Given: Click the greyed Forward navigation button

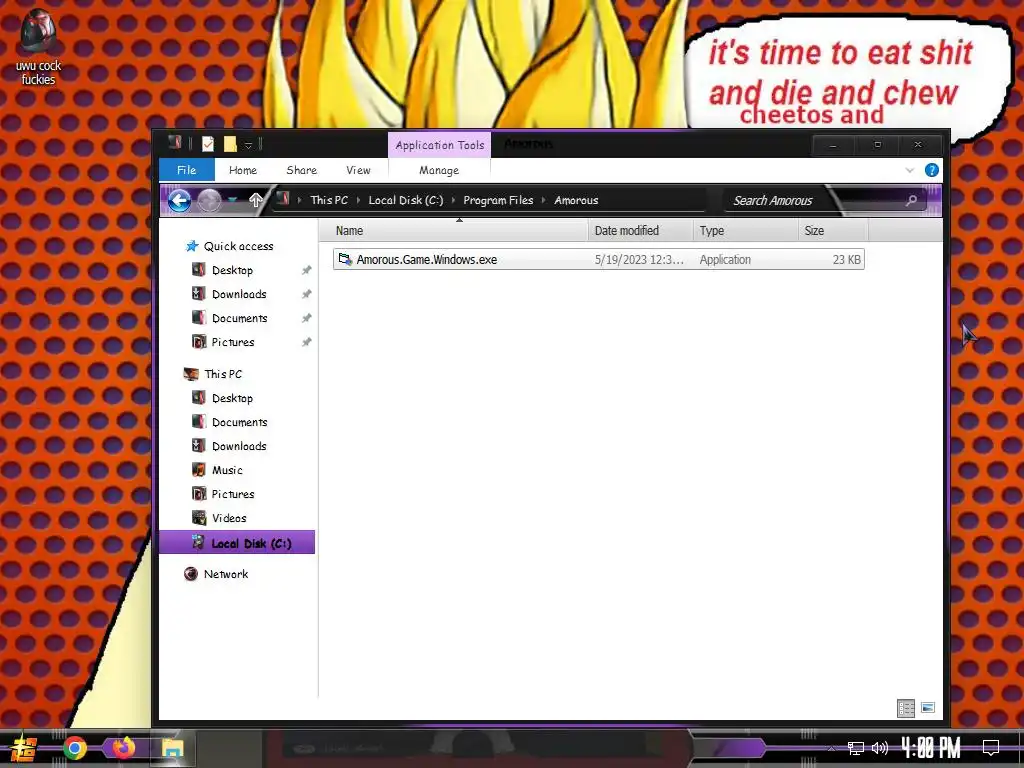Looking at the screenshot, I should [209, 200].
